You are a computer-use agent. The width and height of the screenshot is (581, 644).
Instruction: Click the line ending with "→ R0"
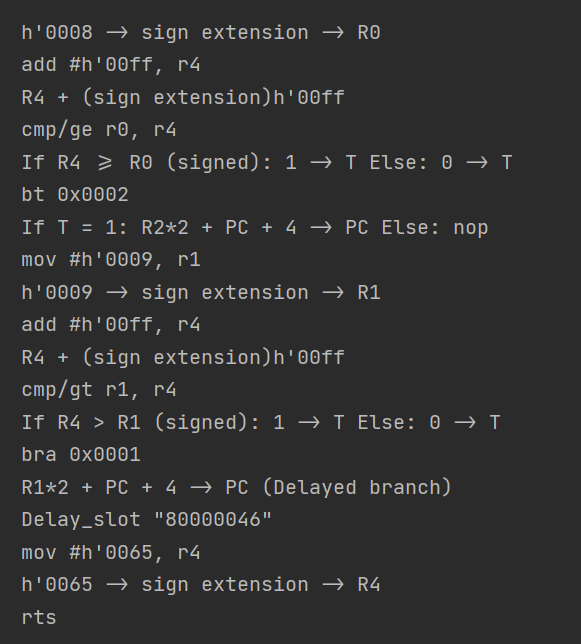pyautogui.click(x=201, y=32)
